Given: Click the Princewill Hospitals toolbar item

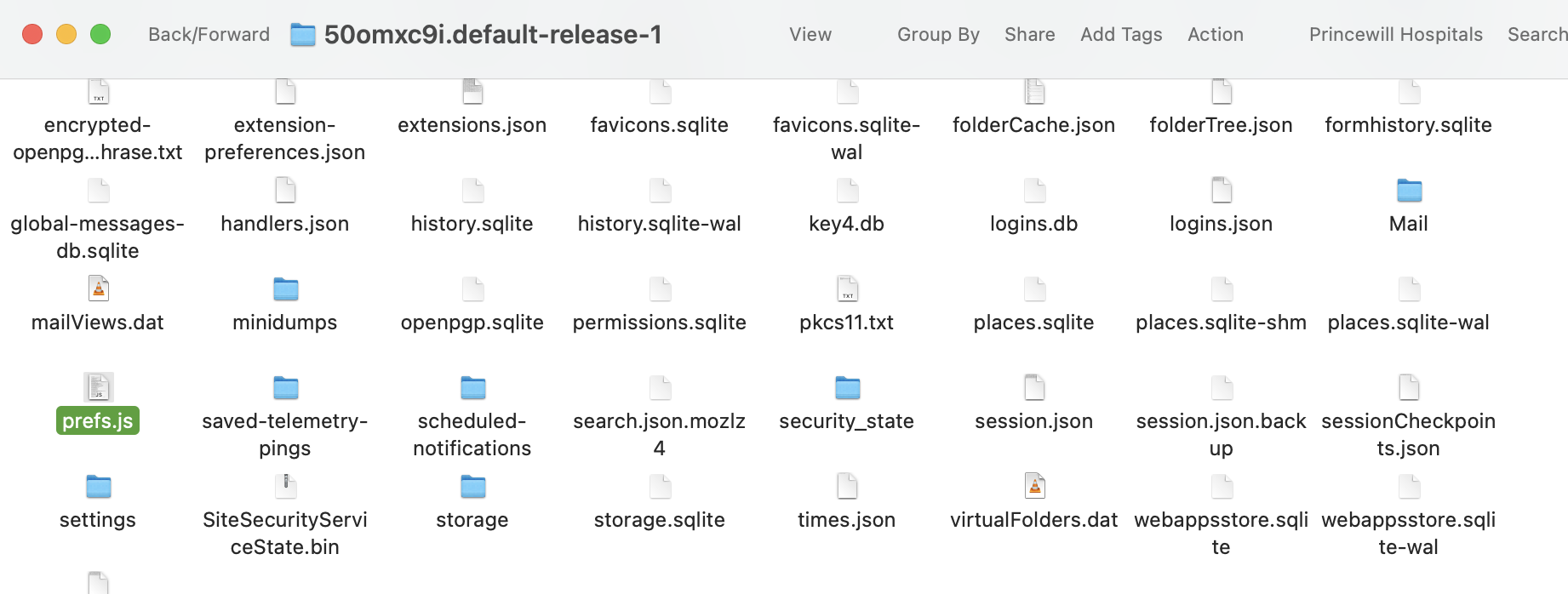Looking at the screenshot, I should 1395,35.
